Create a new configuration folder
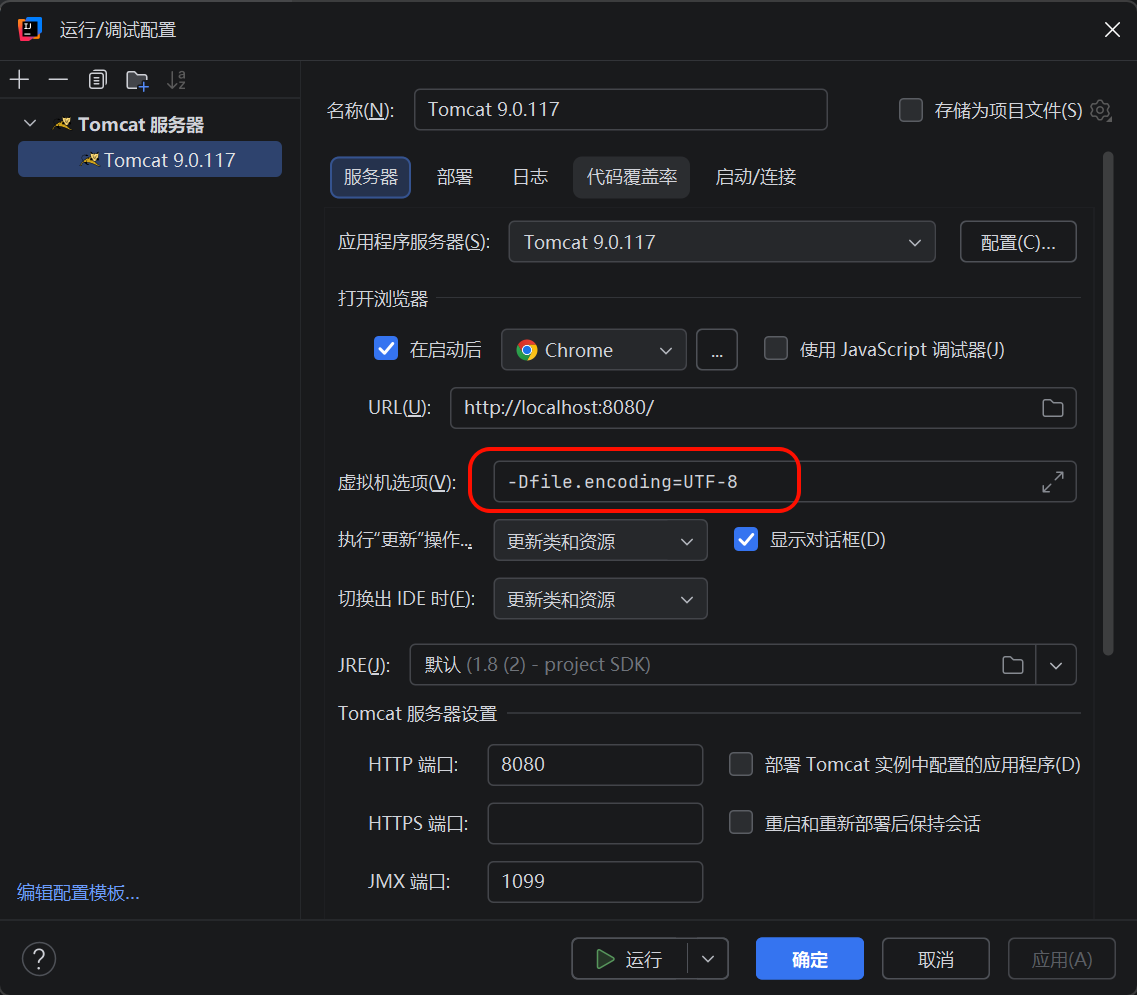Image resolution: width=1137 pixels, height=995 pixels. pyautogui.click(x=137, y=80)
